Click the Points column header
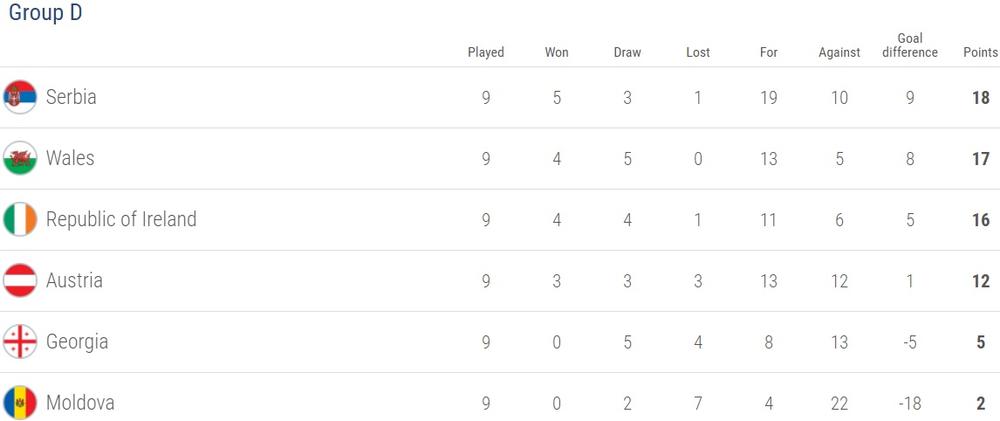1000x421 pixels. coord(980,52)
